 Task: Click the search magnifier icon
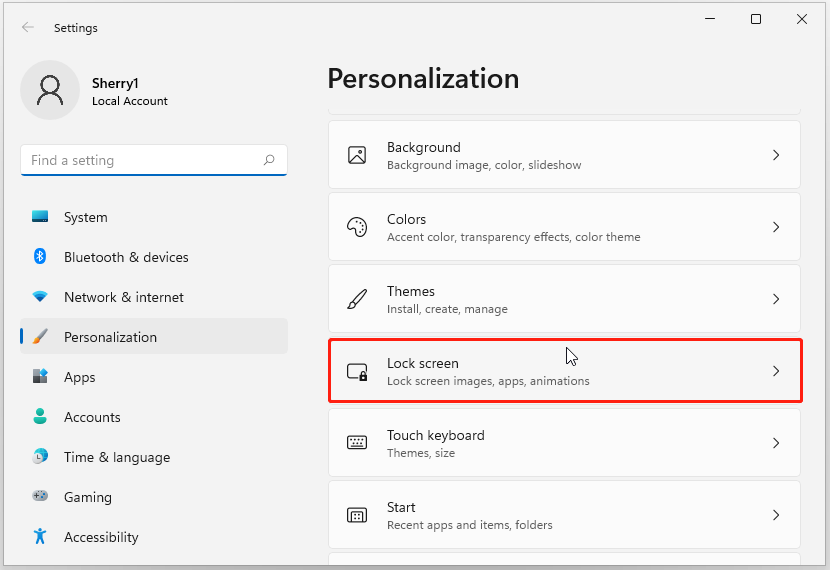(x=269, y=160)
